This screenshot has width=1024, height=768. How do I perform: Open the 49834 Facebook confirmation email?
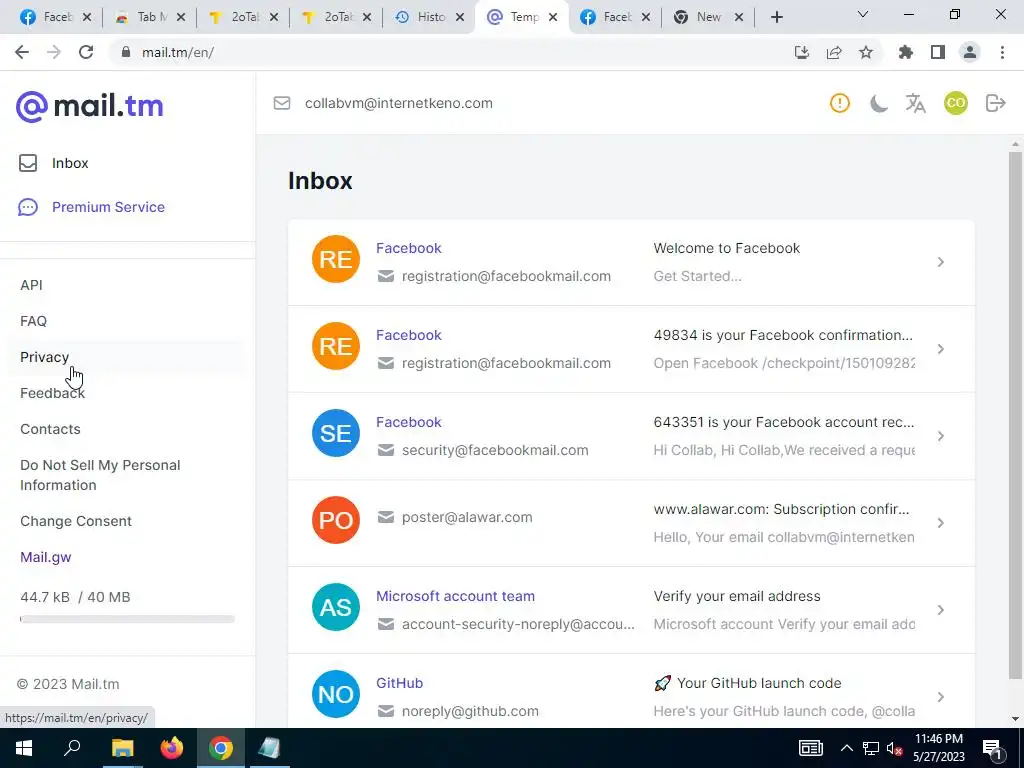click(x=631, y=349)
